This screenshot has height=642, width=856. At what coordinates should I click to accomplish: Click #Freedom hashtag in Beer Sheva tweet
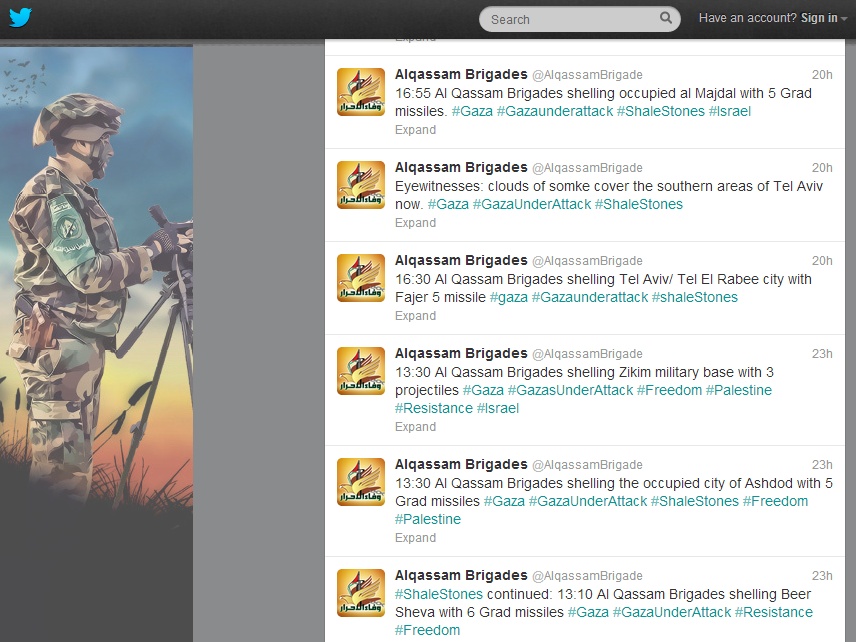click(427, 631)
